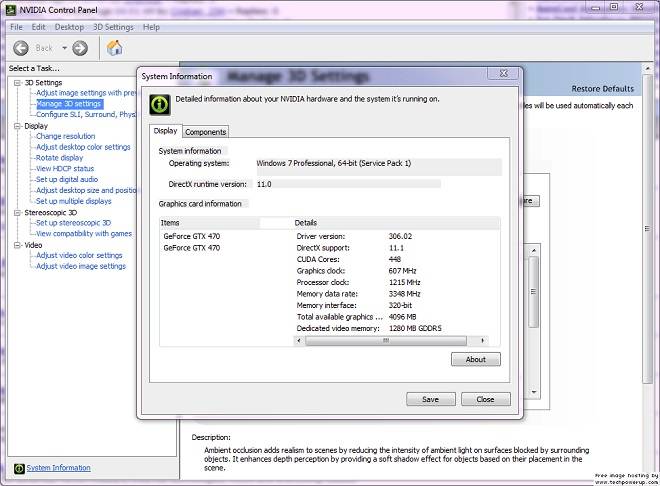This screenshot has width=660, height=486.
Task: Select the second GeForce GTX 470 item
Action: tap(192, 248)
